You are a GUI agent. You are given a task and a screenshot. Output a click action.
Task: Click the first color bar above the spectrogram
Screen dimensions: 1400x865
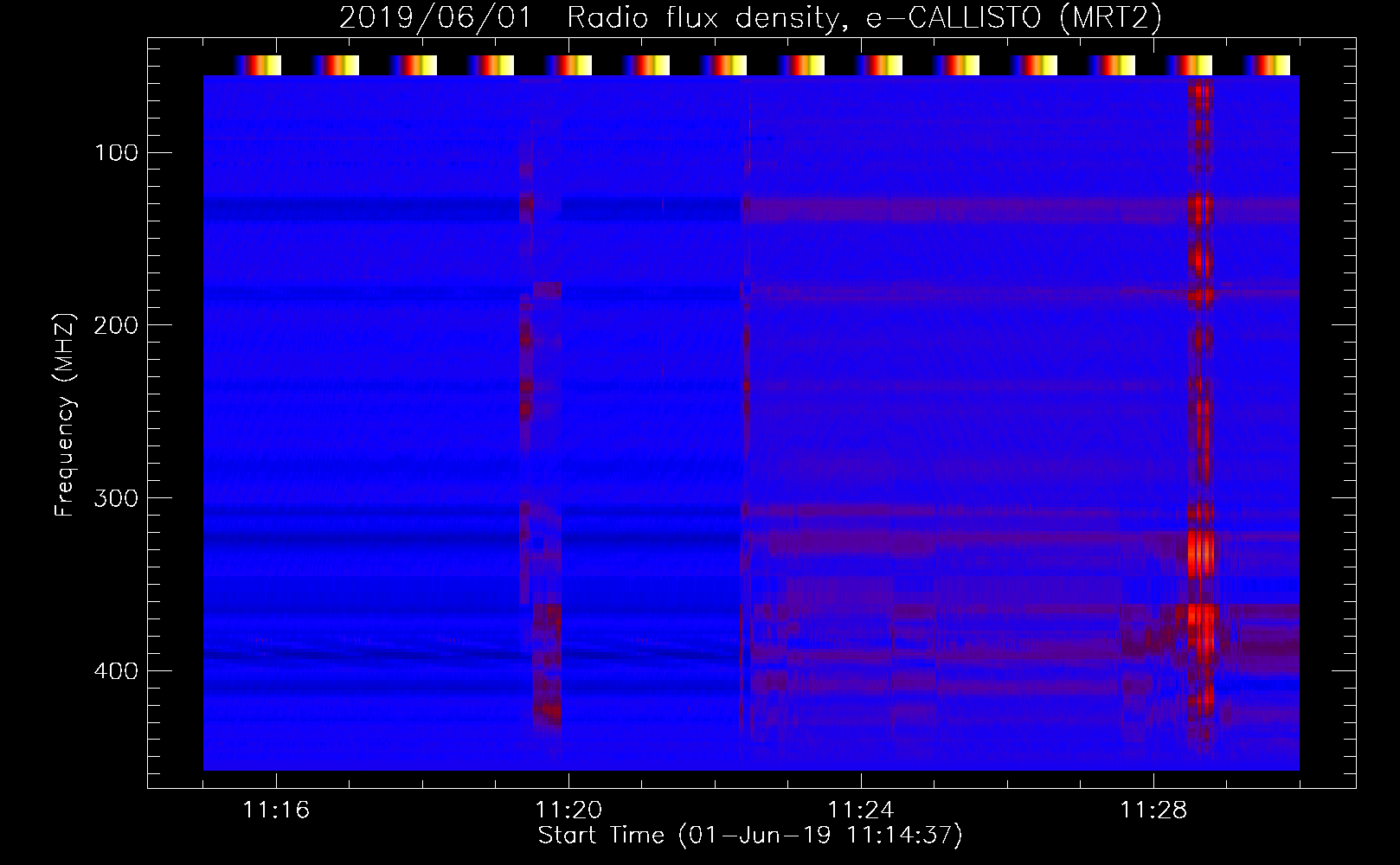[257, 66]
